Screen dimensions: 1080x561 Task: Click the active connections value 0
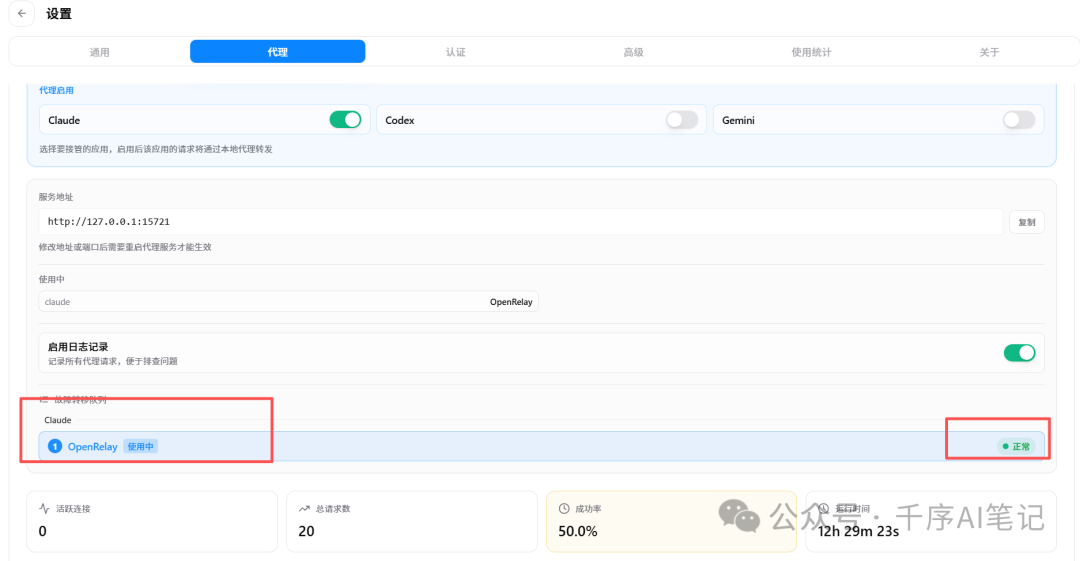coord(43,531)
